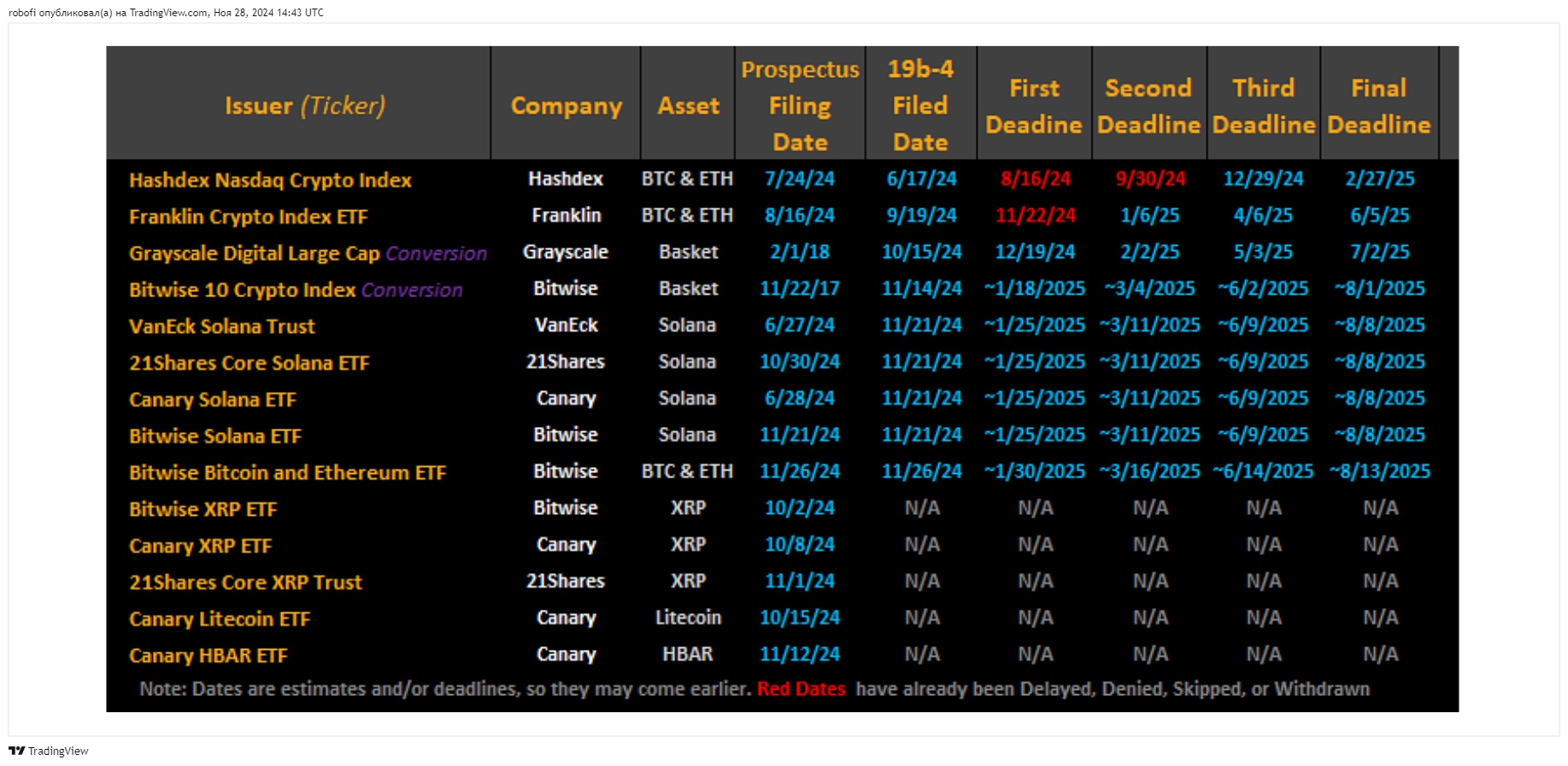Select 21Shares Core XRP Trust name
The height and width of the screenshot is (766, 1568).
[x=246, y=582]
